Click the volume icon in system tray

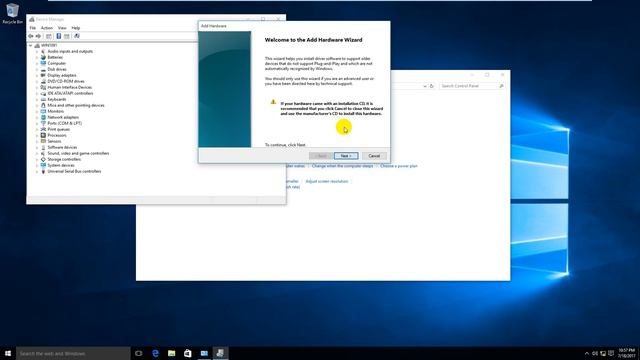(595, 353)
